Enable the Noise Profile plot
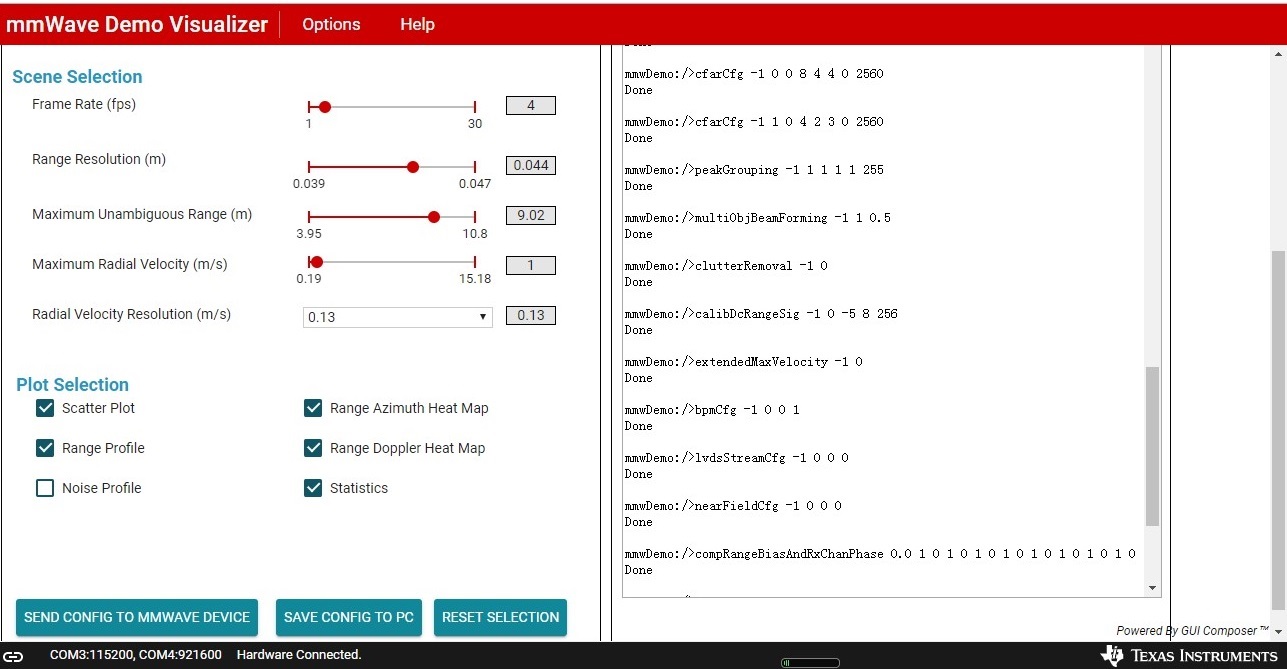Viewport: 1287px width, 669px height. 45,488
